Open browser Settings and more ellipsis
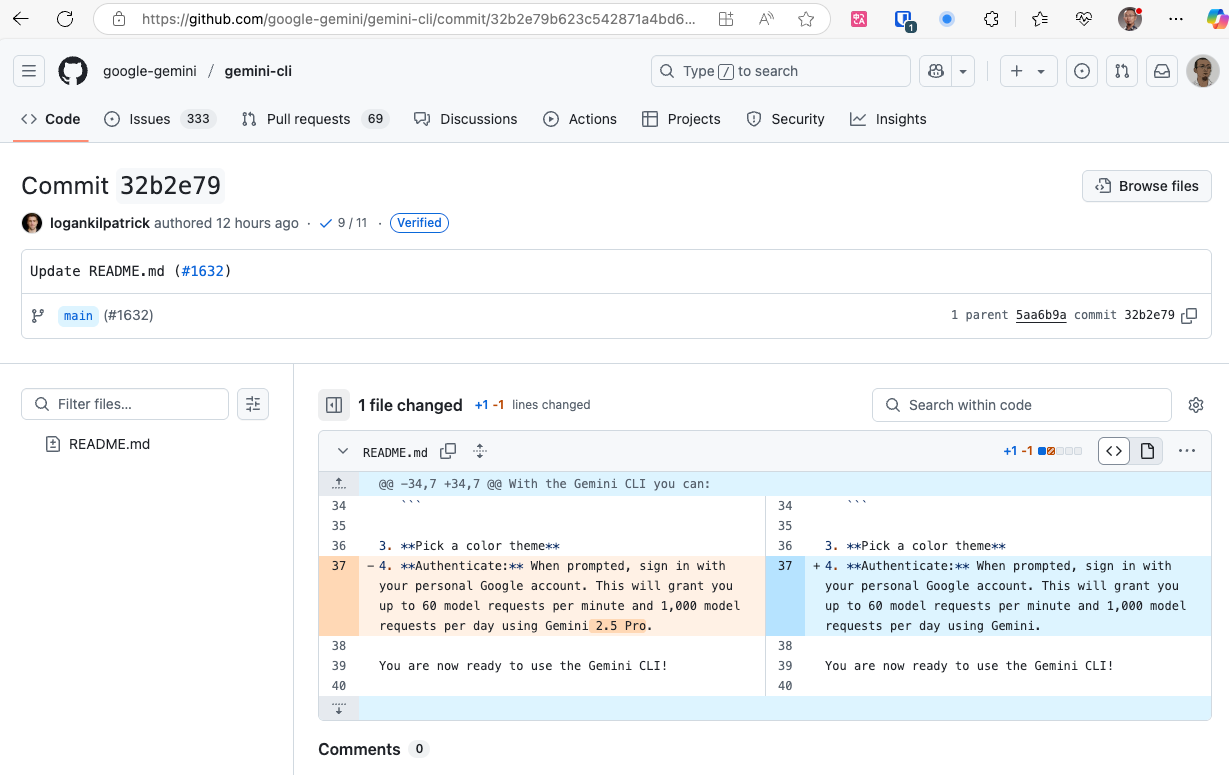Image resolution: width=1229 pixels, height=775 pixels. pos(1175,19)
